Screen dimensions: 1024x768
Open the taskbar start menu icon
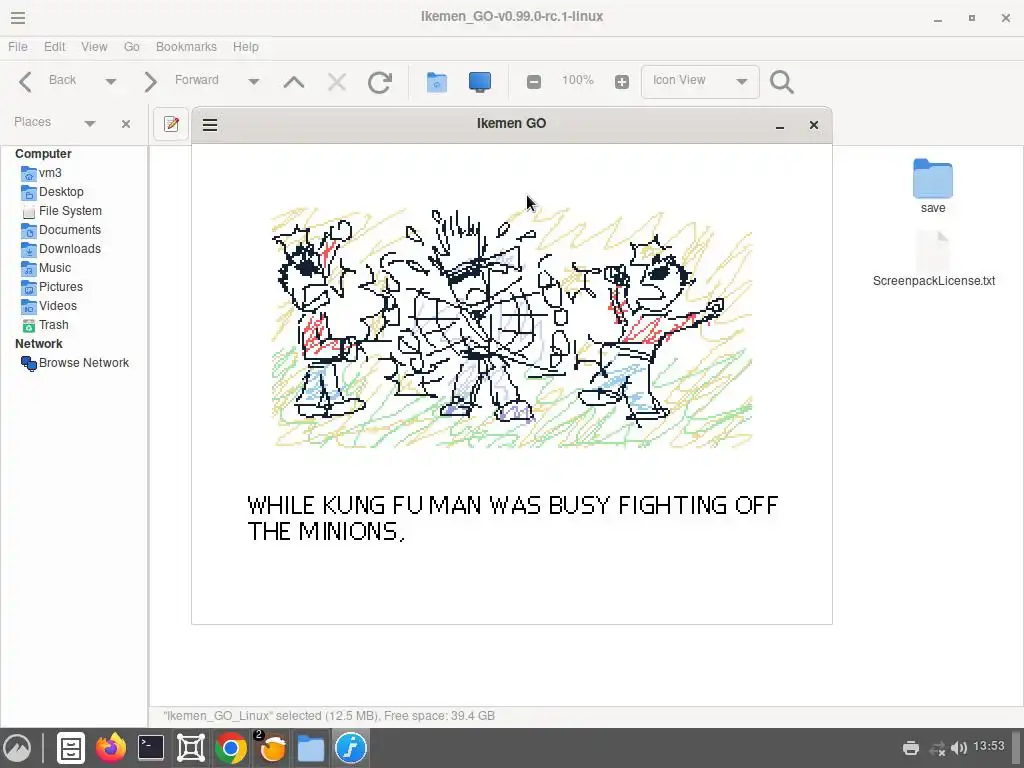click(18, 748)
